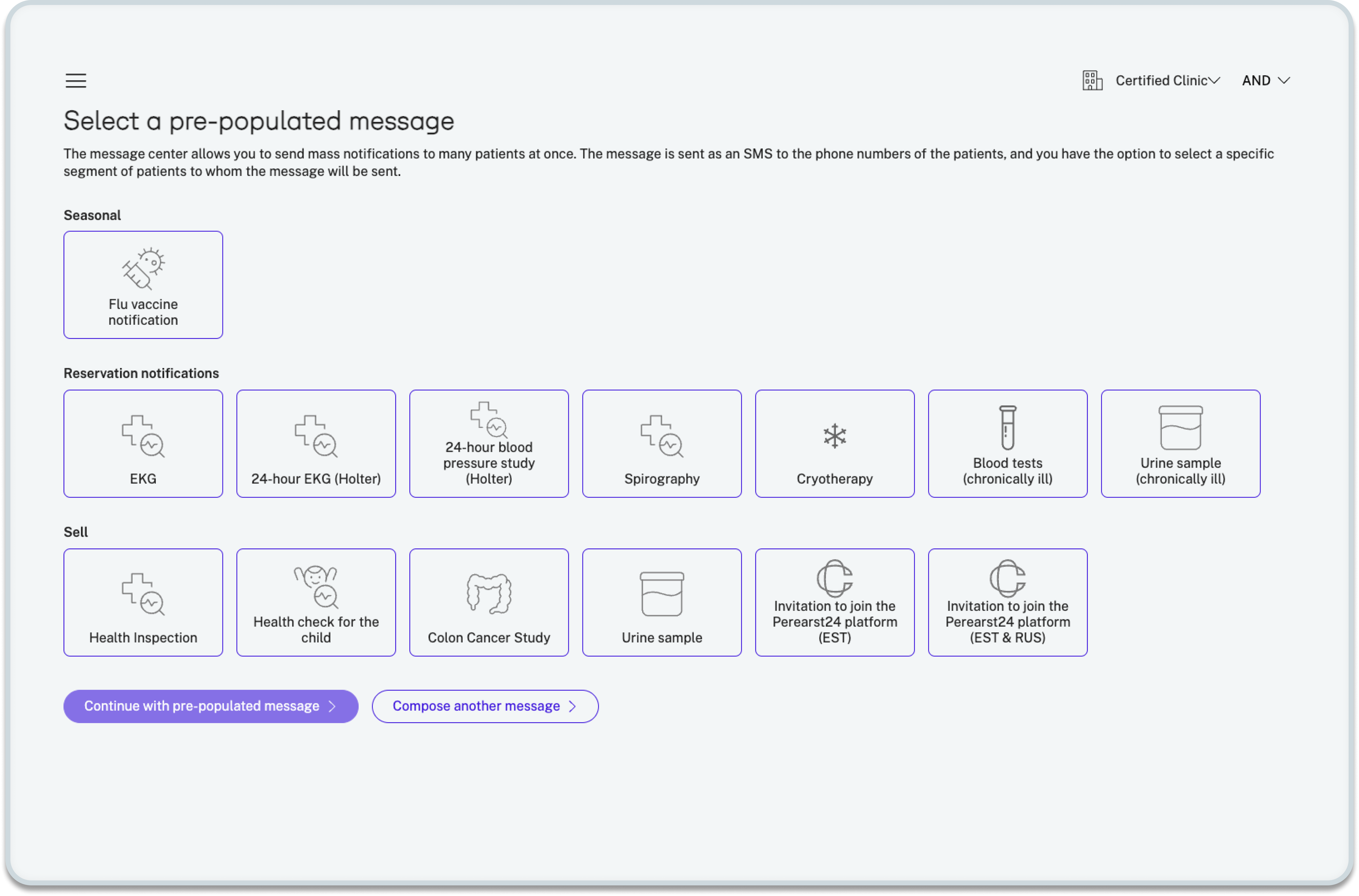1359x896 pixels.
Task: Click the flu vaccine syringe icon
Action: point(143,269)
